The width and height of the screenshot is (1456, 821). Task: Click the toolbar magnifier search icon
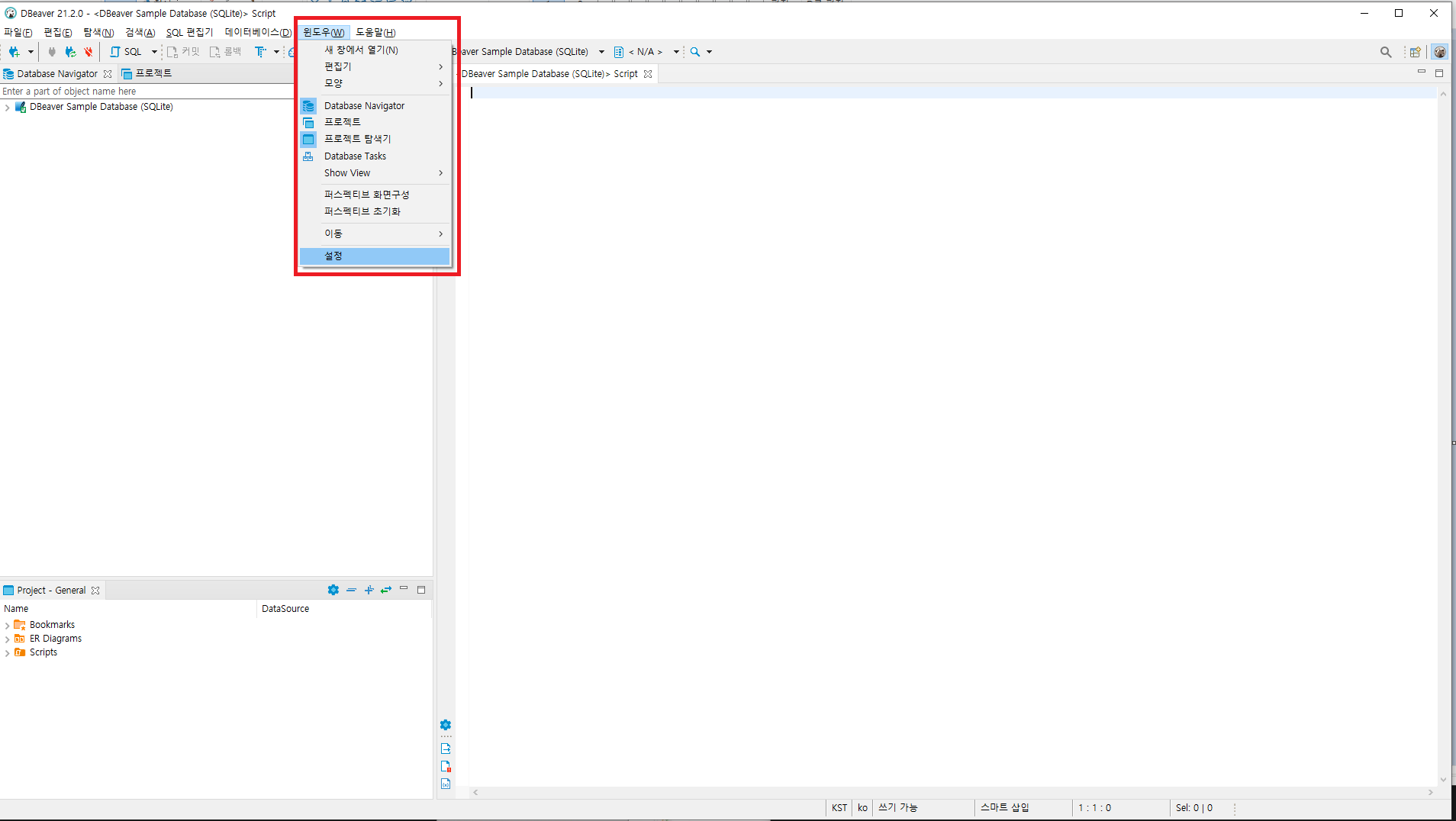[x=695, y=52]
